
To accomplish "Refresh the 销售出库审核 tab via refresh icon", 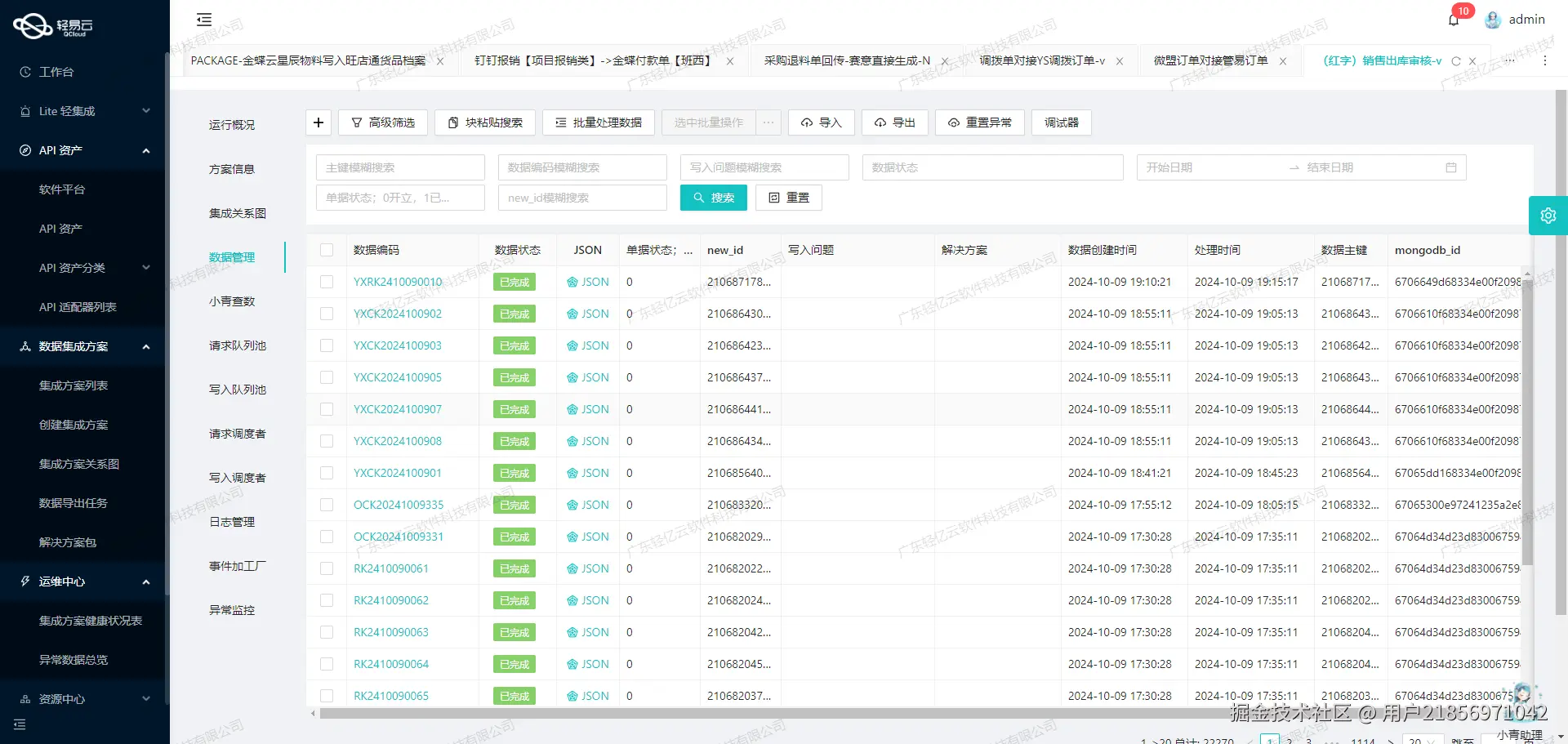I will coord(1457,60).
